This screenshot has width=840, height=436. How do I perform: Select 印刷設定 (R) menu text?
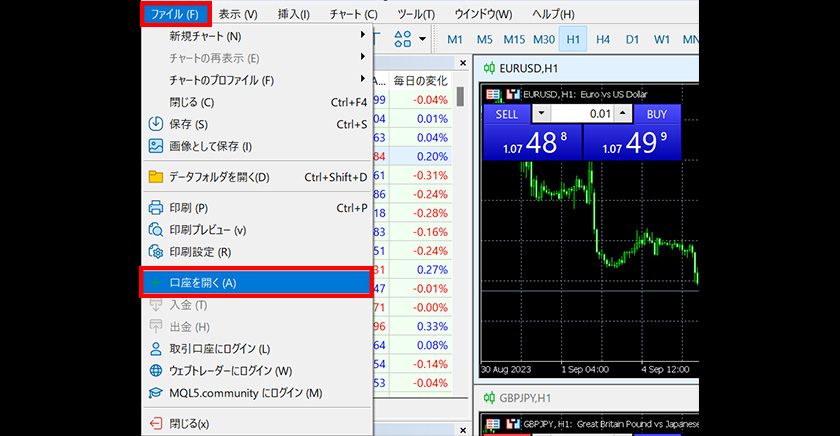(x=200, y=252)
